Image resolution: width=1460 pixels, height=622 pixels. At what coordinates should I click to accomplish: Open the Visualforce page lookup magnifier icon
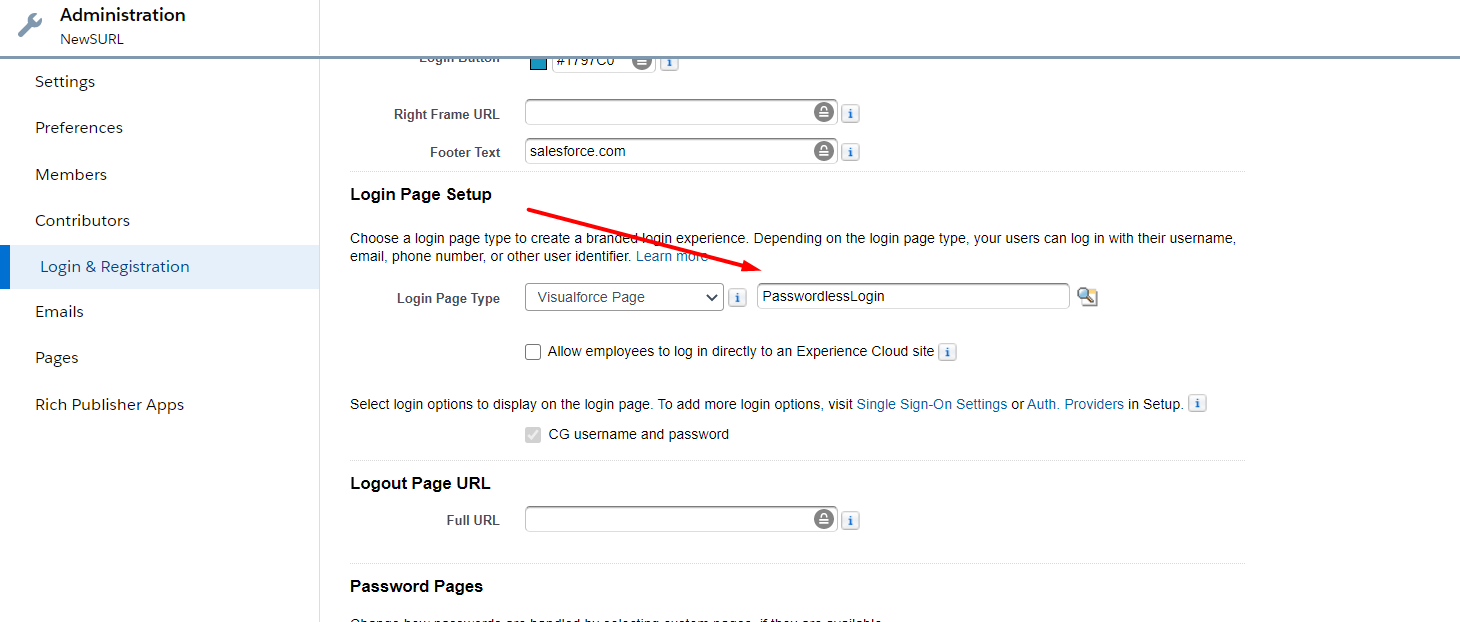tap(1087, 297)
